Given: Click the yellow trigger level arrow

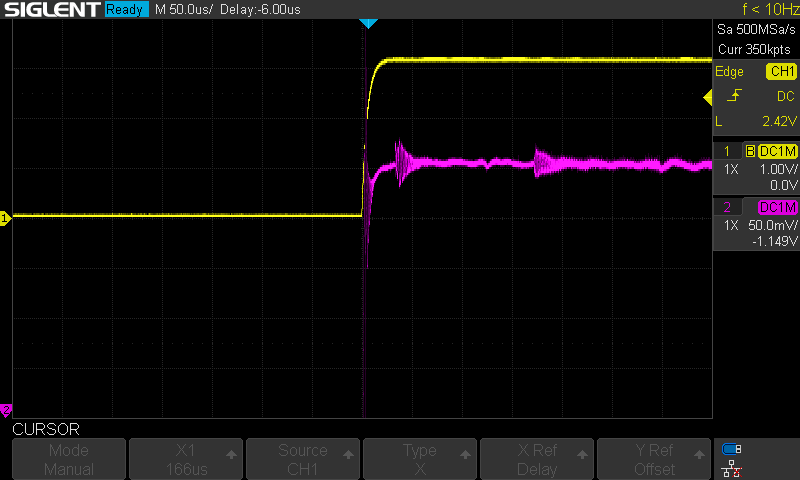Looking at the screenshot, I should (708, 97).
